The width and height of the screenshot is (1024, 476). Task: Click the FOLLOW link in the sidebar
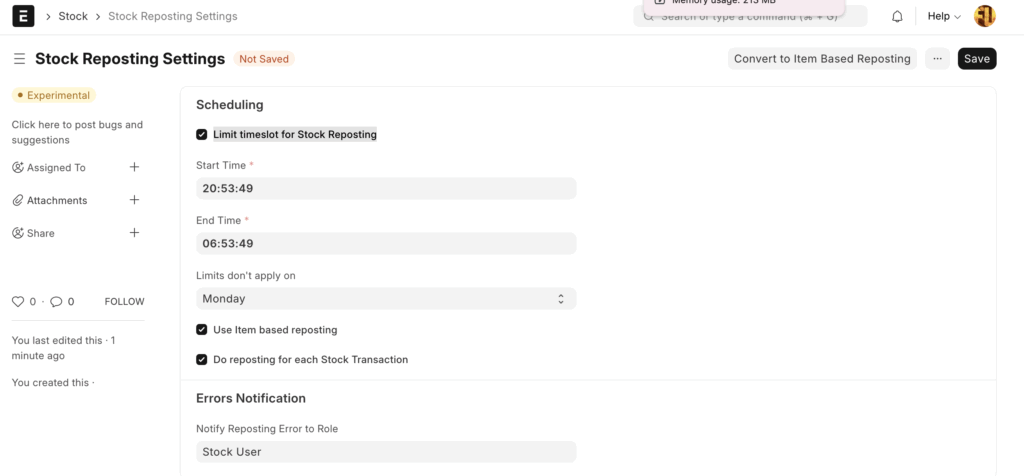(x=125, y=301)
